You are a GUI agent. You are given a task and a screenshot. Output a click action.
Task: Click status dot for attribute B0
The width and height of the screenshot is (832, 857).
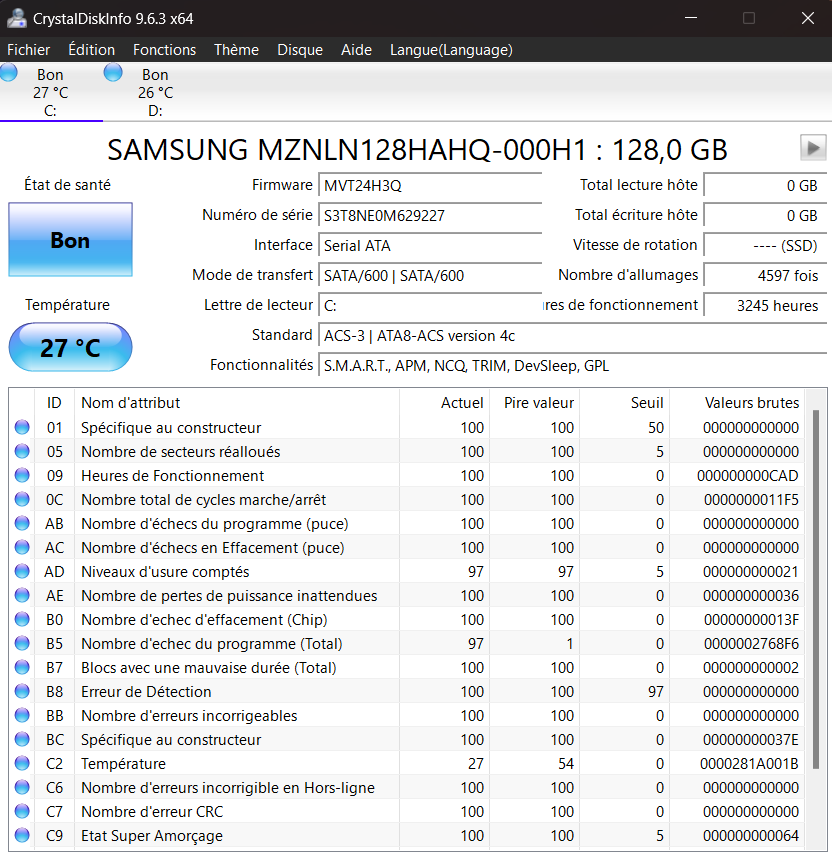tap(22, 619)
